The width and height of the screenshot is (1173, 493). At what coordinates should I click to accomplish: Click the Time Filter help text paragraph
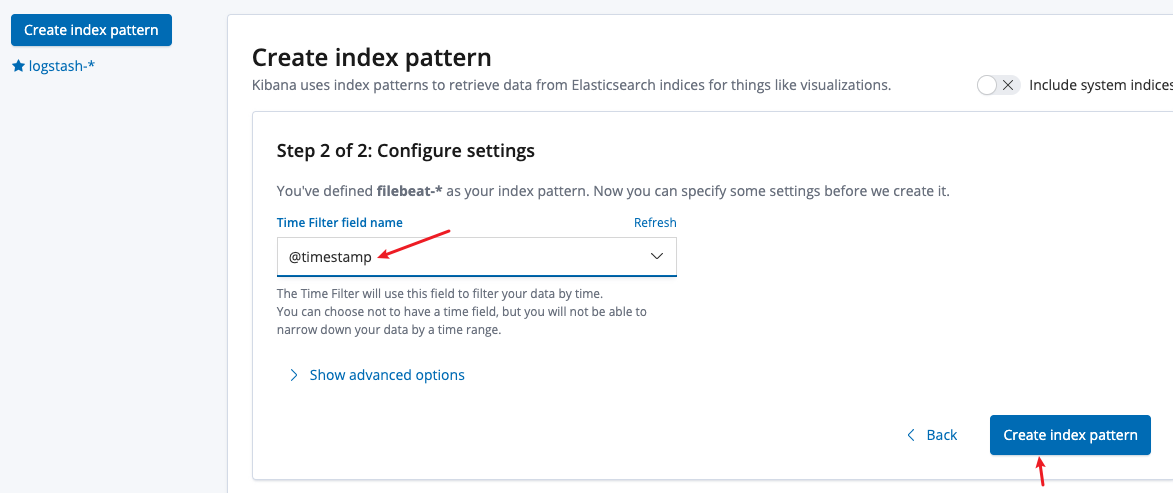(462, 311)
